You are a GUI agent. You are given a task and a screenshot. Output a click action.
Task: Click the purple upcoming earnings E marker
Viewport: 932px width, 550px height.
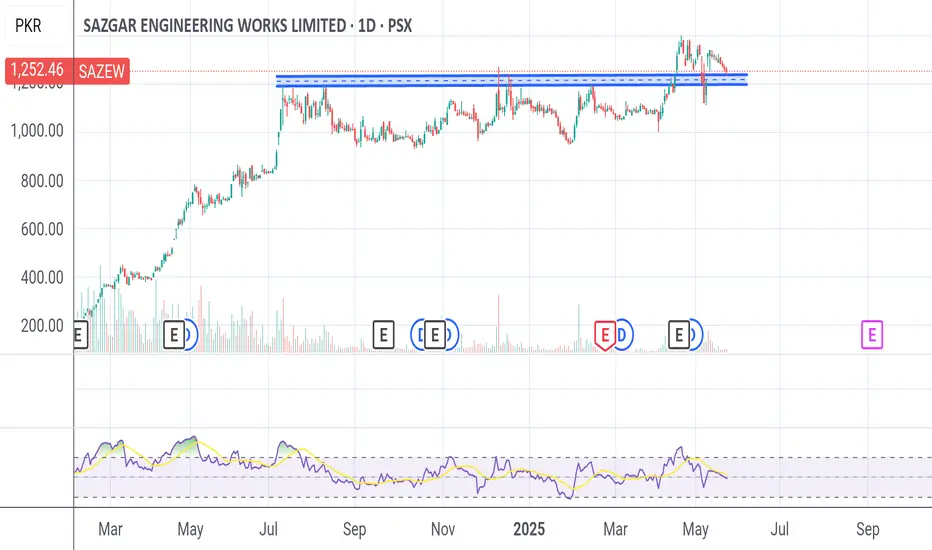tap(872, 335)
